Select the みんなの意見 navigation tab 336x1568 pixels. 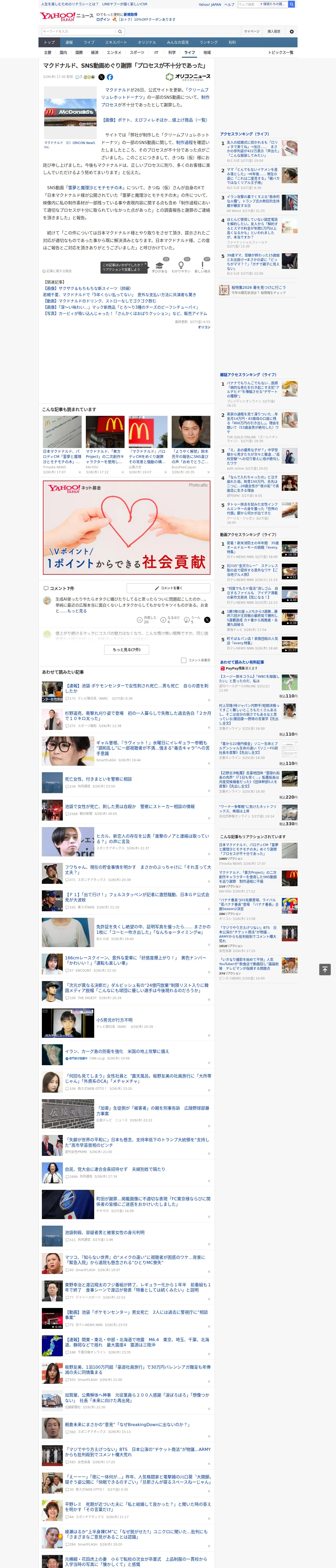tap(177, 43)
